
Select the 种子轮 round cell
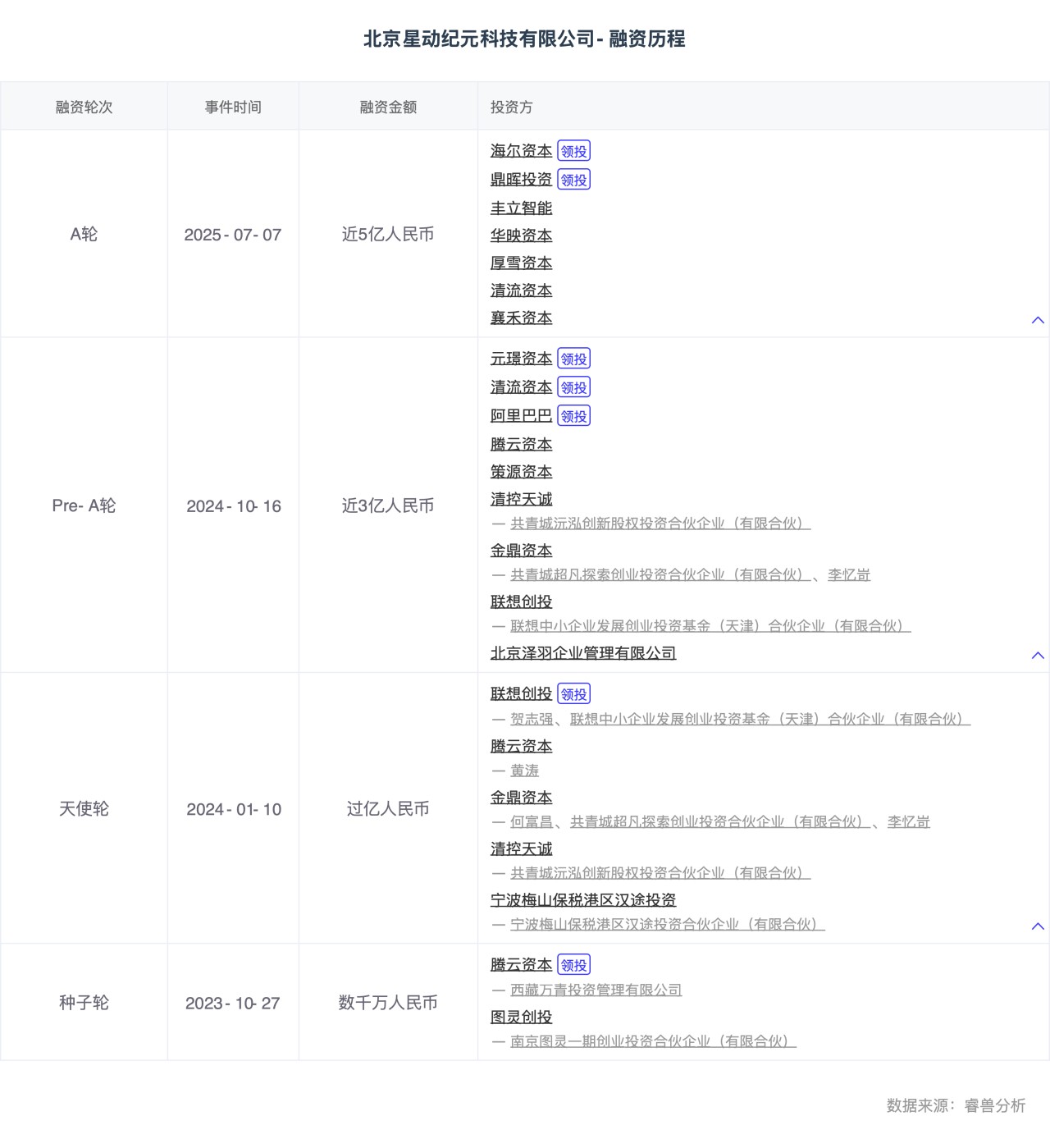pos(84,1003)
